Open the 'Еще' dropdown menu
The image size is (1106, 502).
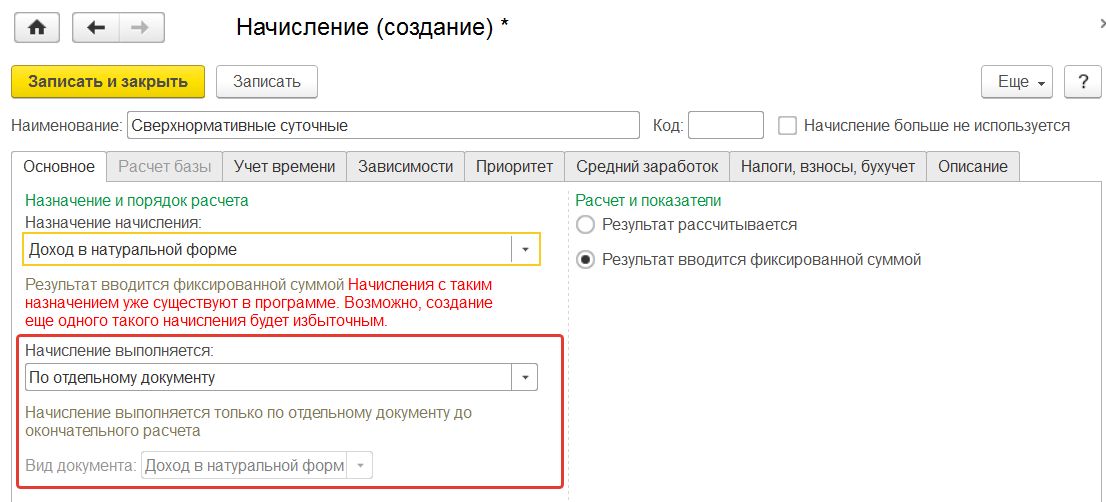point(1018,82)
